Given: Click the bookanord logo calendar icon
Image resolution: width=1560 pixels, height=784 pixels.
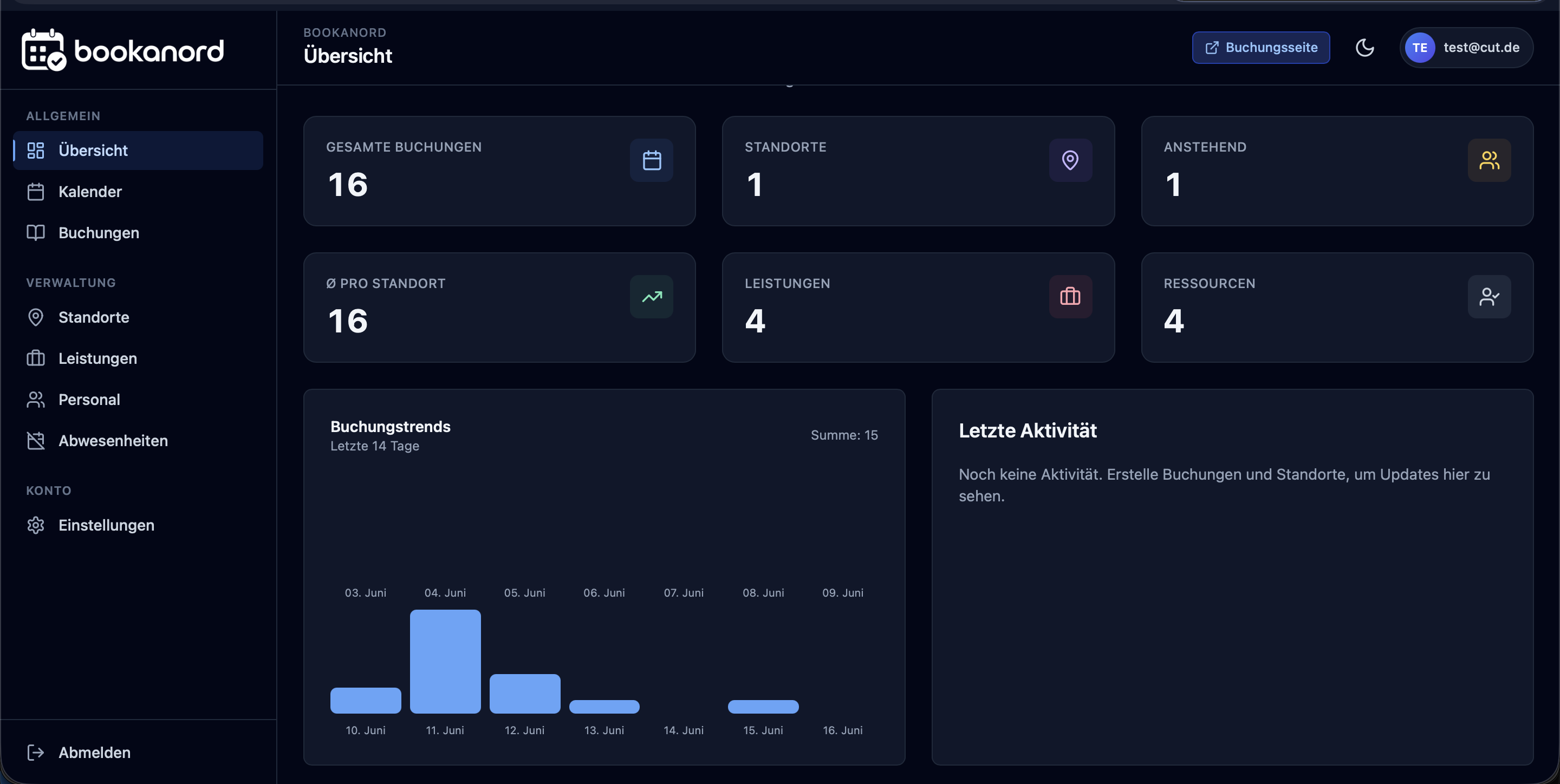Looking at the screenshot, I should tap(43, 50).
